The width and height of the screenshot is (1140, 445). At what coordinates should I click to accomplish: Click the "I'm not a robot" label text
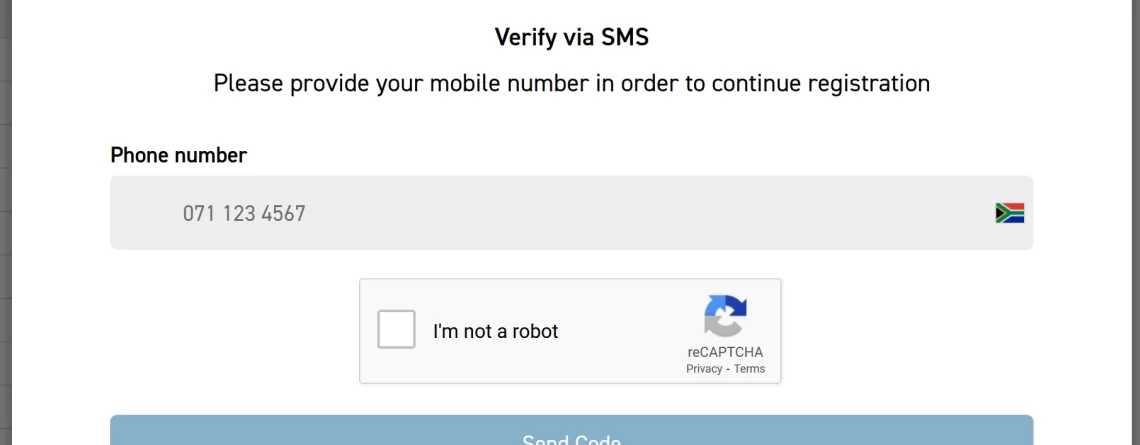(x=495, y=331)
